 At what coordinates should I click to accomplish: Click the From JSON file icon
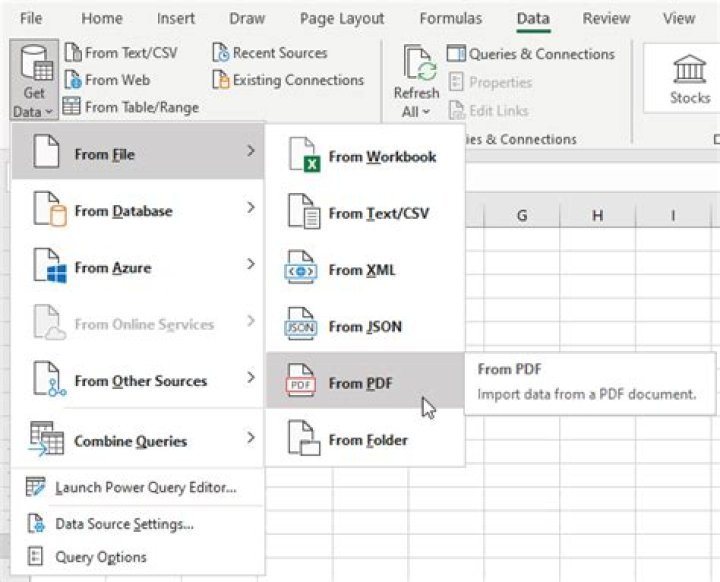click(x=301, y=324)
